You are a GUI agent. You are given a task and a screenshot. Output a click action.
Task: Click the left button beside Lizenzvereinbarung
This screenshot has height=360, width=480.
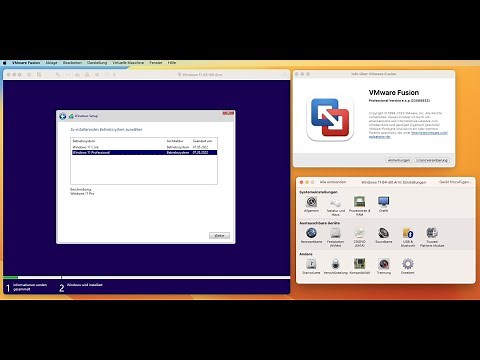click(399, 160)
